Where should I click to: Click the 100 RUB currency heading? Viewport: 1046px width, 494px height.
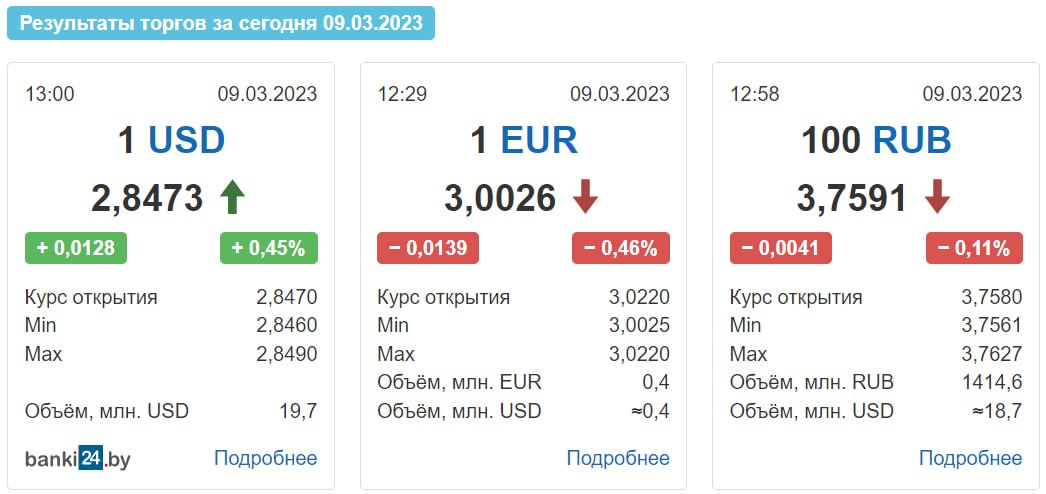(x=876, y=141)
